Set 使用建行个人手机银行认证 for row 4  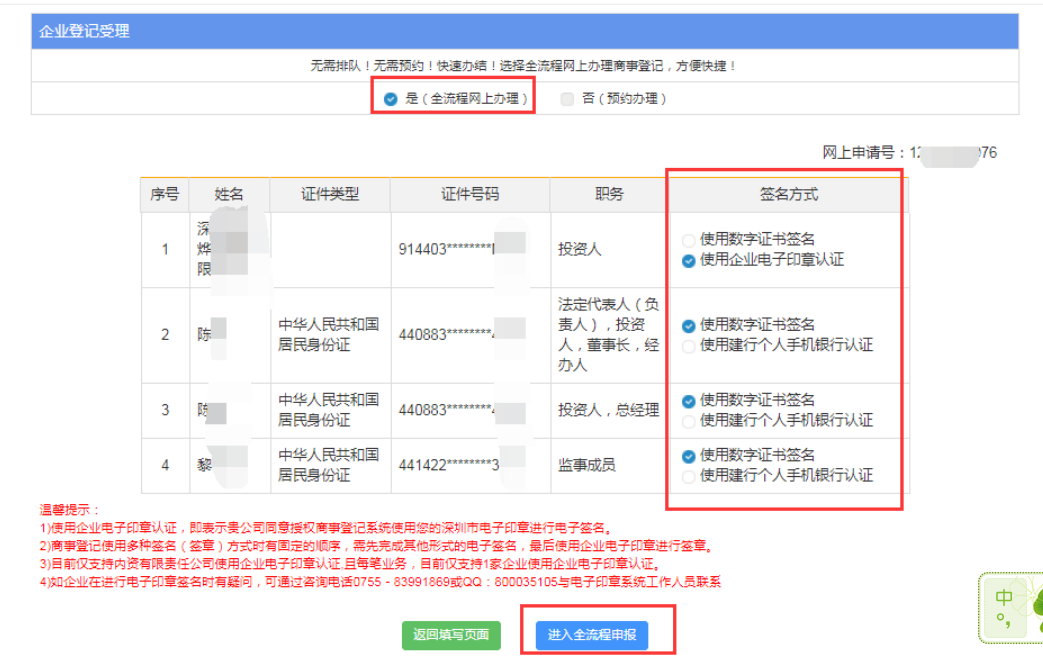coord(688,476)
